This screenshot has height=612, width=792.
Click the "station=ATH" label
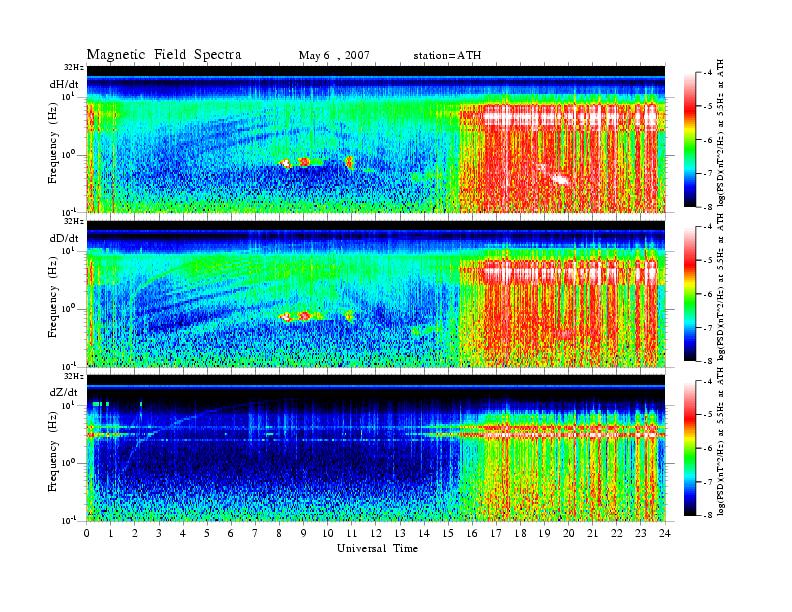pyautogui.click(x=447, y=56)
